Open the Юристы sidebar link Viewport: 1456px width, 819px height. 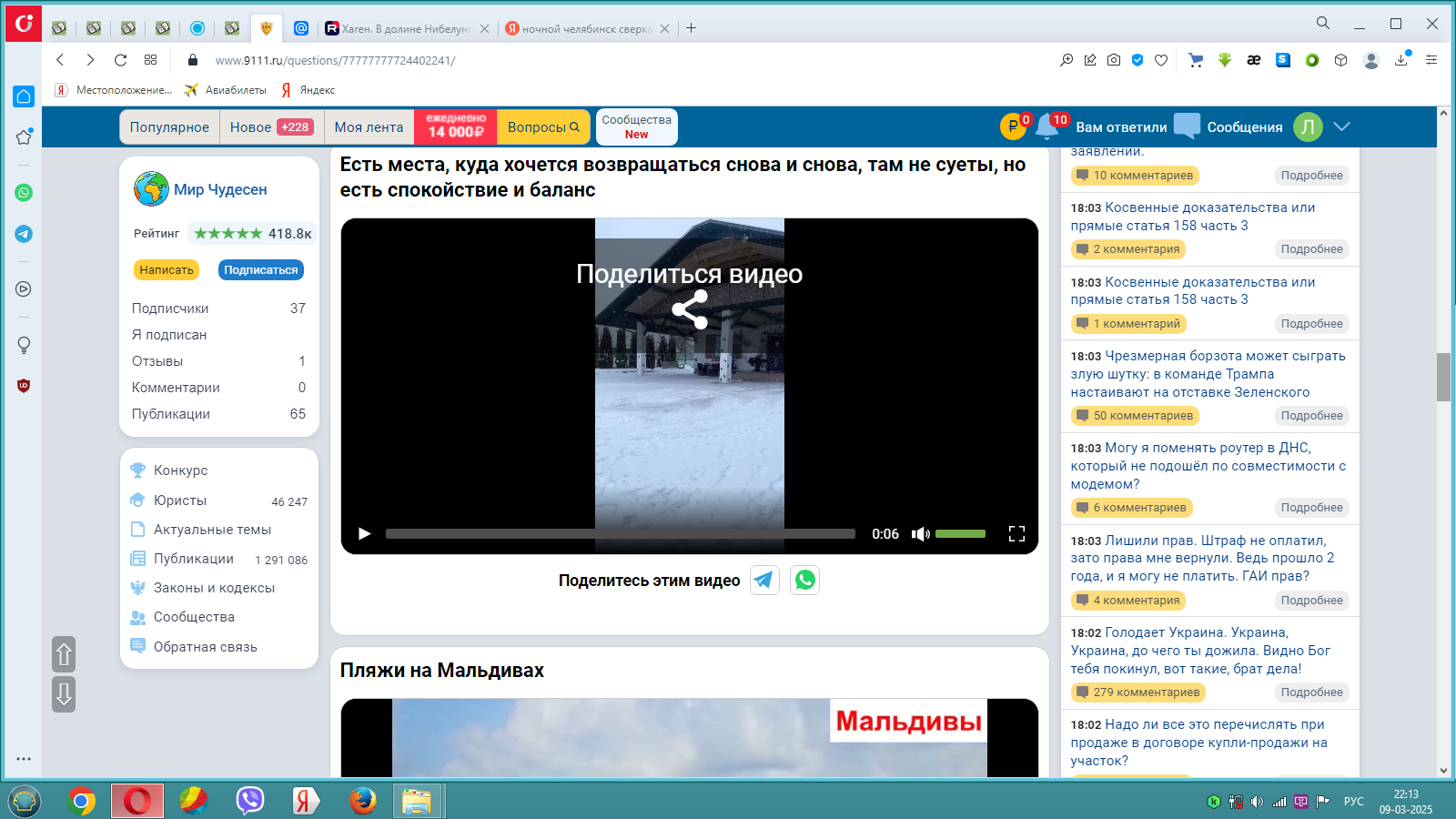click(180, 500)
